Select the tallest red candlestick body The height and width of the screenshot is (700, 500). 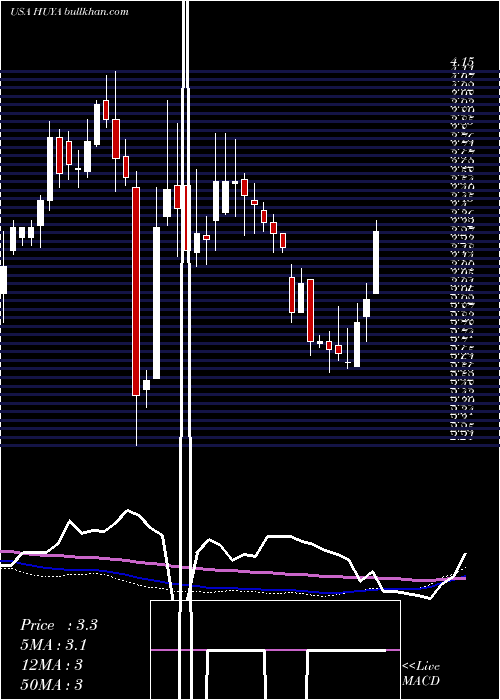[136, 291]
